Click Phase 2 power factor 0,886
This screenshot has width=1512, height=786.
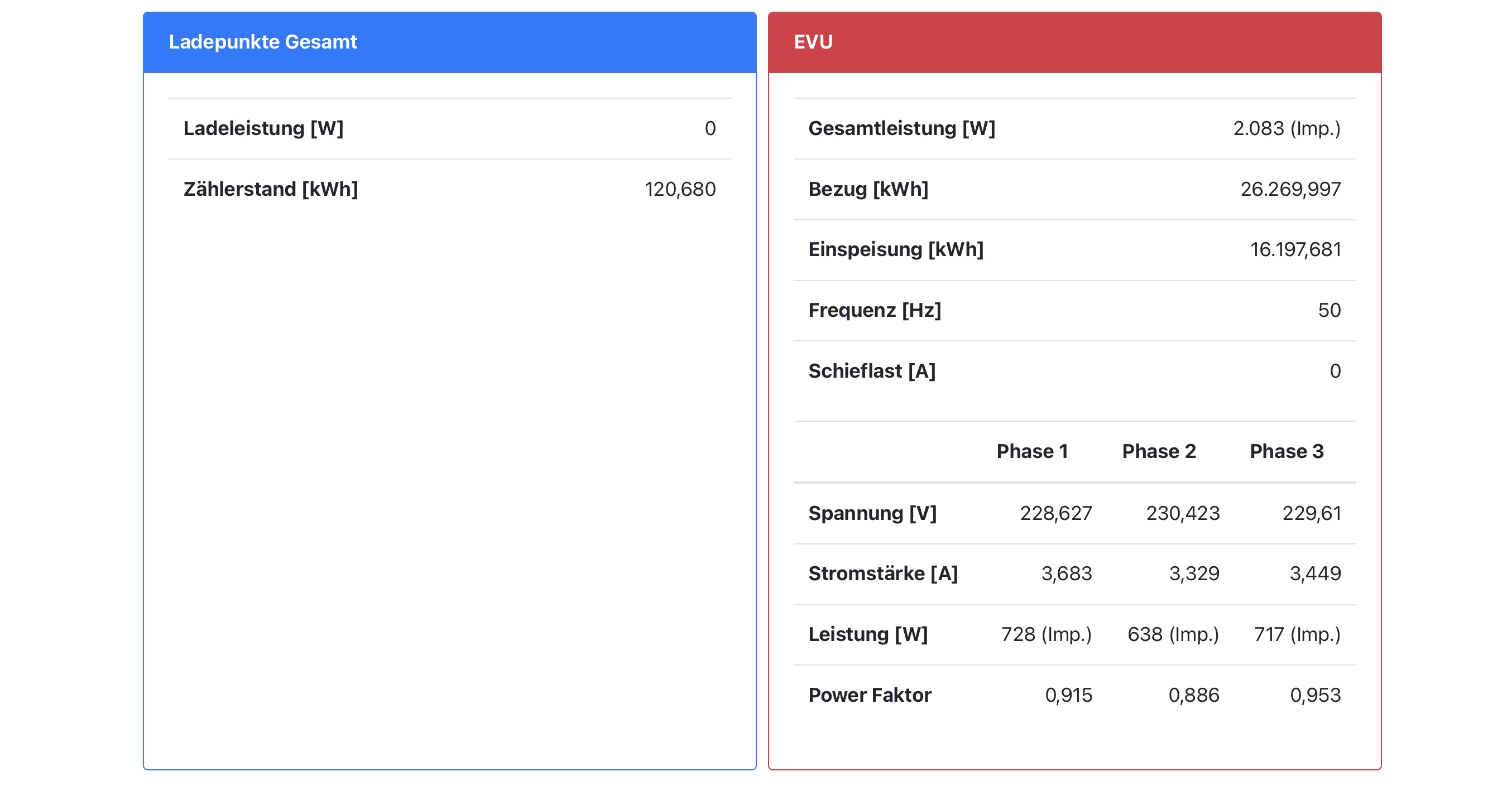[x=1193, y=695]
